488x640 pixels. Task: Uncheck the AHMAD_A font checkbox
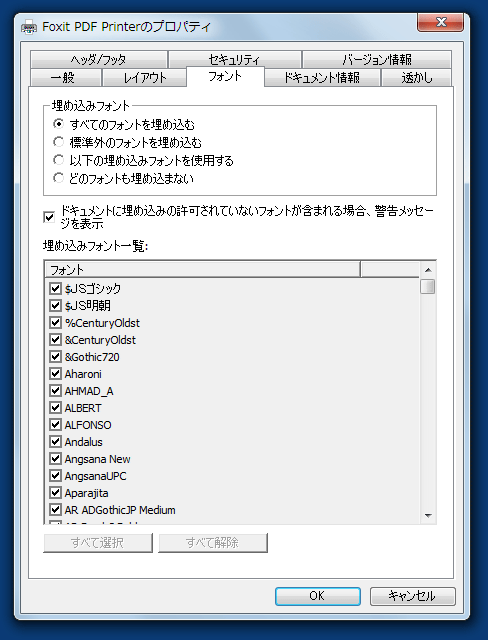coord(55,391)
